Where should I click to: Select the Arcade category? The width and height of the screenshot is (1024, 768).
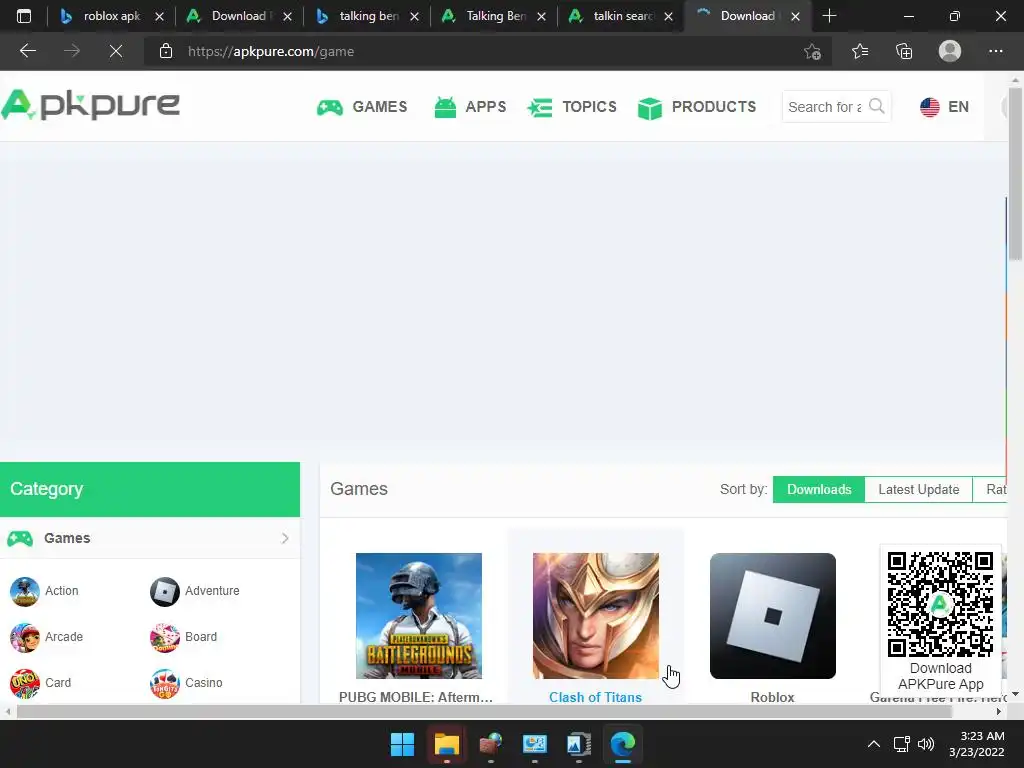coord(64,637)
